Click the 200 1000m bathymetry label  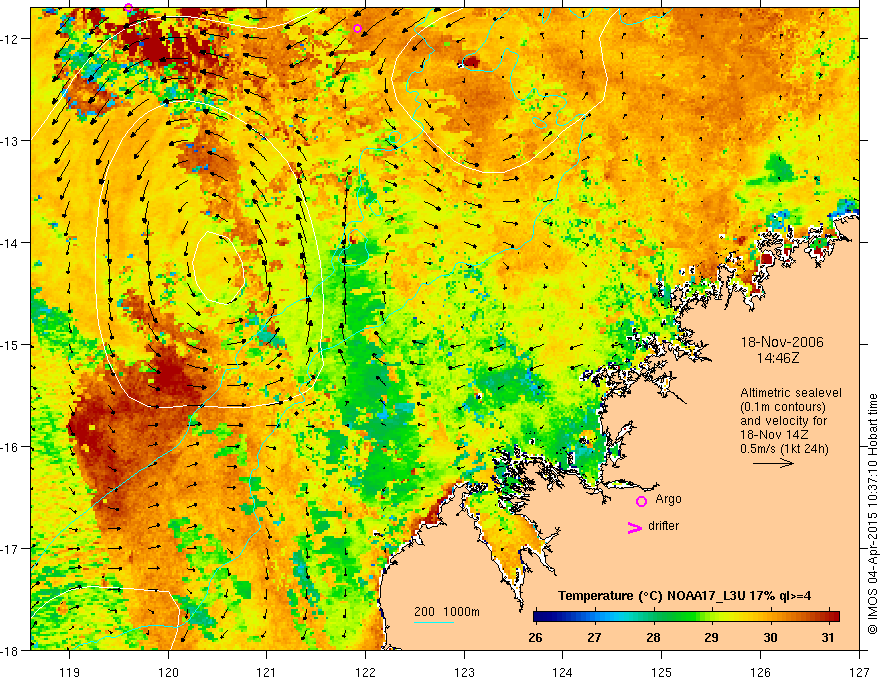pos(447,612)
